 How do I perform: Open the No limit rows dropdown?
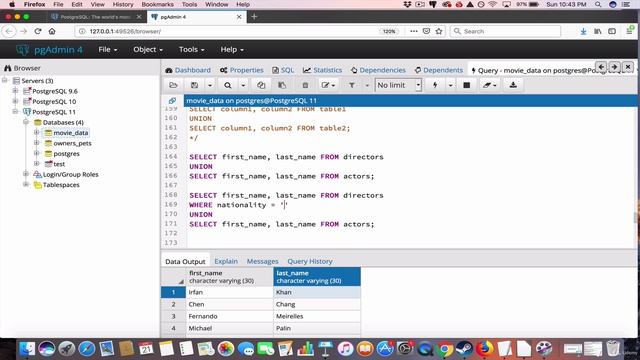pyautogui.click(x=398, y=85)
